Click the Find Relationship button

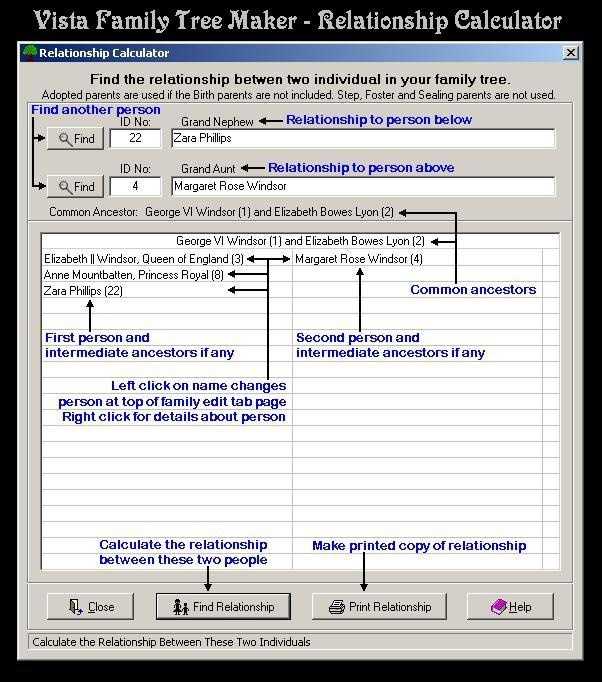click(223, 606)
